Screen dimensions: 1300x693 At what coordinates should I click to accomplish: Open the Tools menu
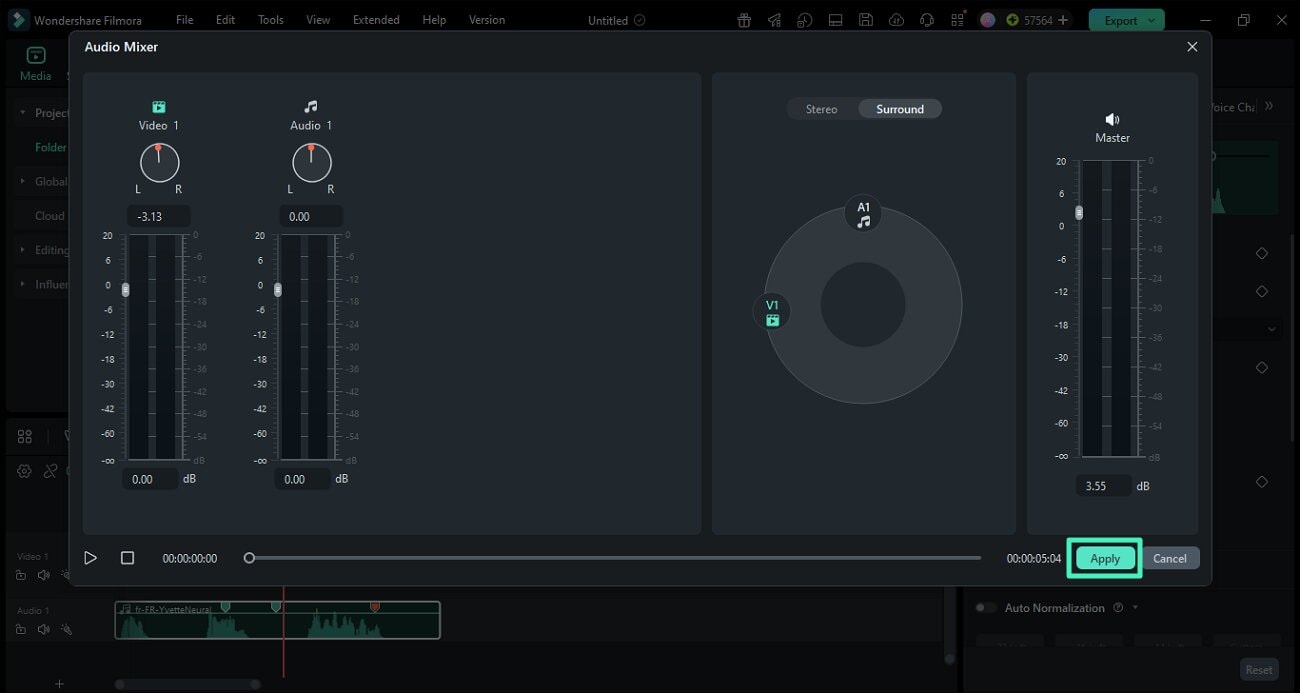point(271,20)
